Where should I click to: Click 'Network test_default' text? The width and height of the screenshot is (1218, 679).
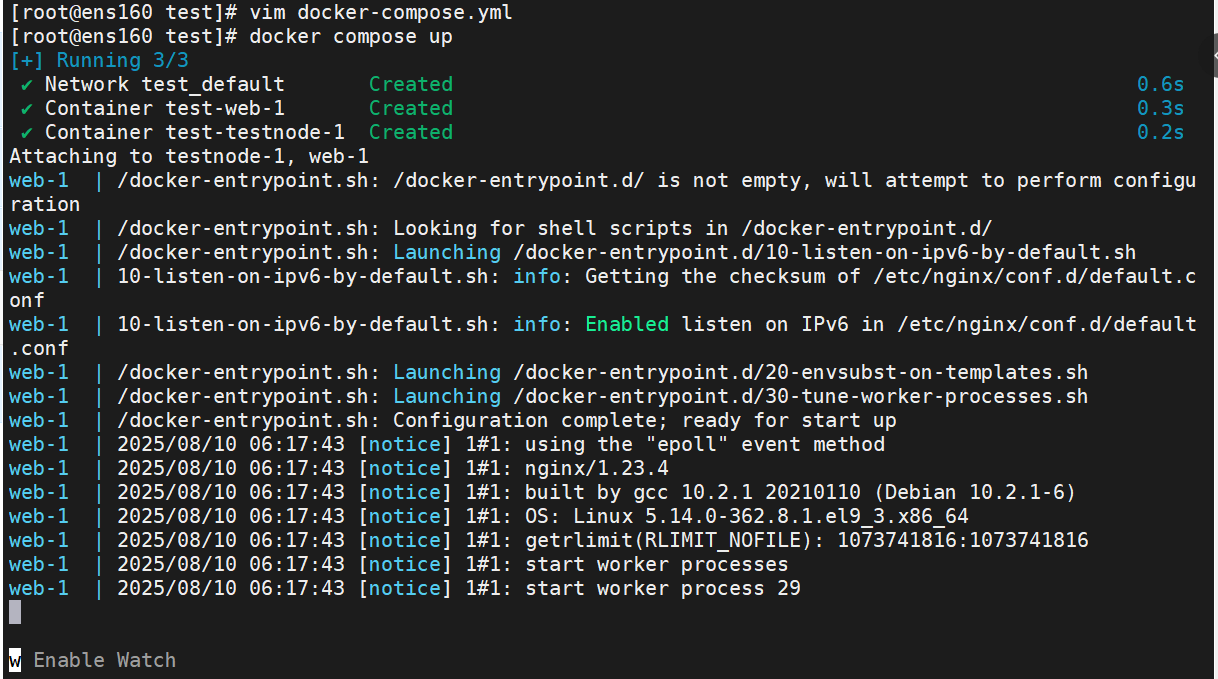165,84
